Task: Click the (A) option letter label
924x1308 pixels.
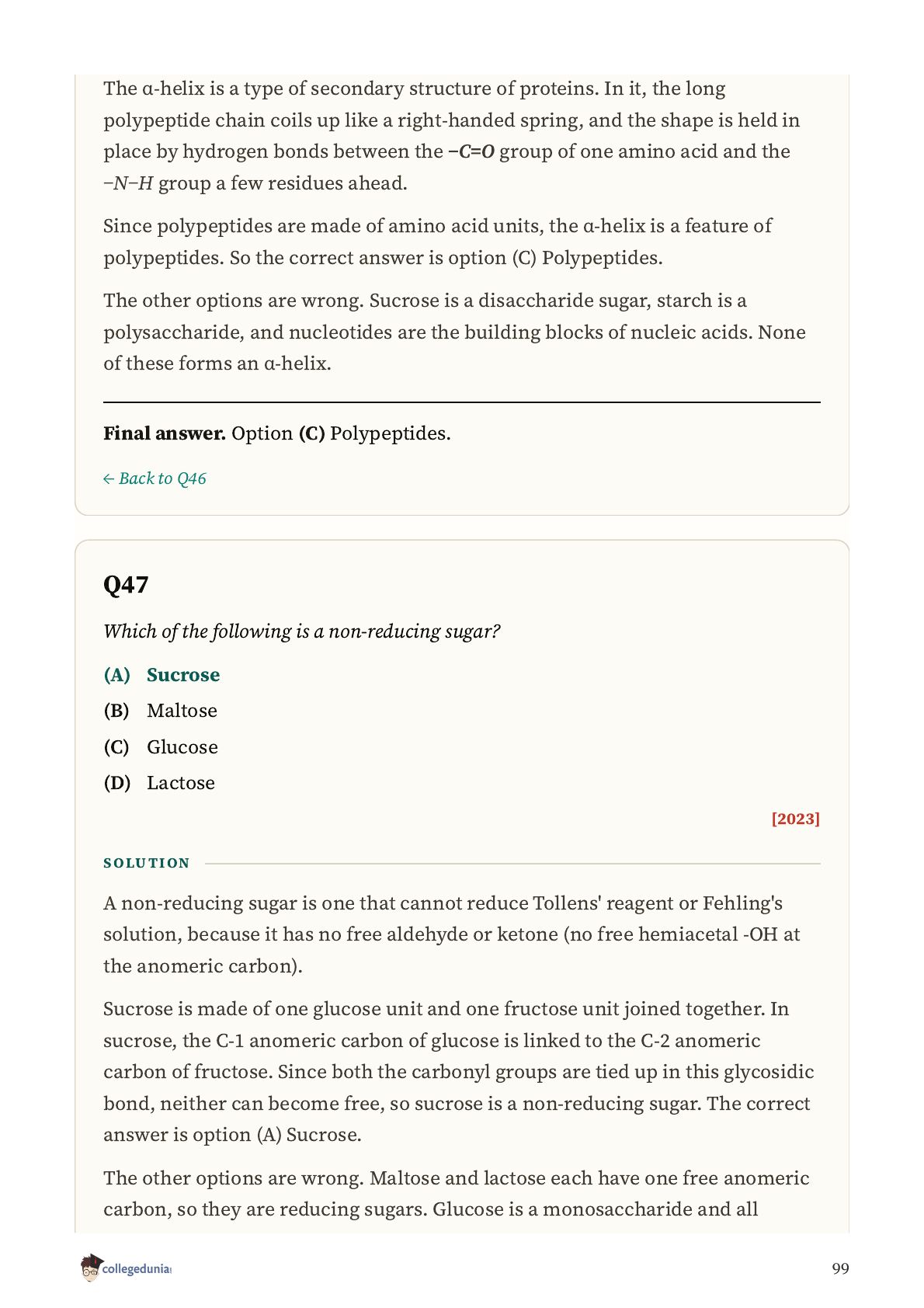Action: point(117,675)
